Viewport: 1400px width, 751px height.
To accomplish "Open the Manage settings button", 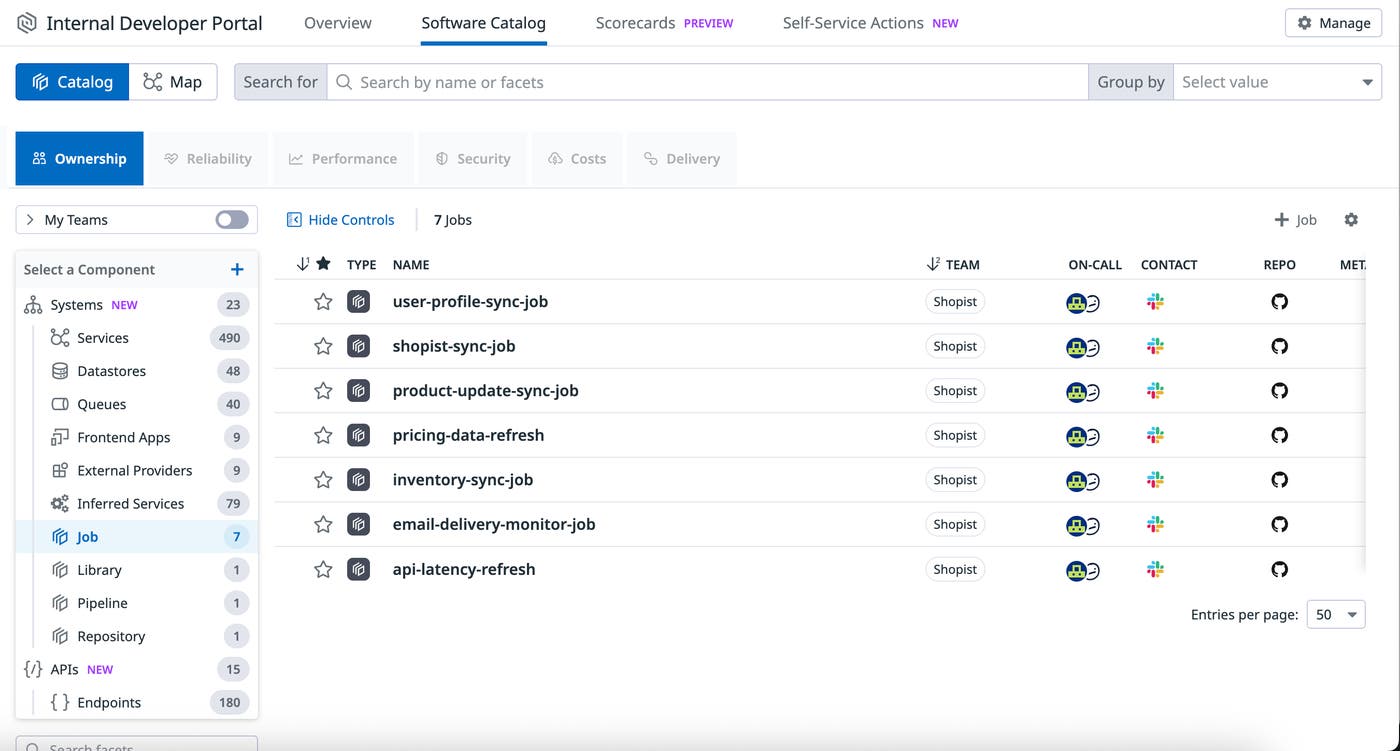I will pos(1333,22).
